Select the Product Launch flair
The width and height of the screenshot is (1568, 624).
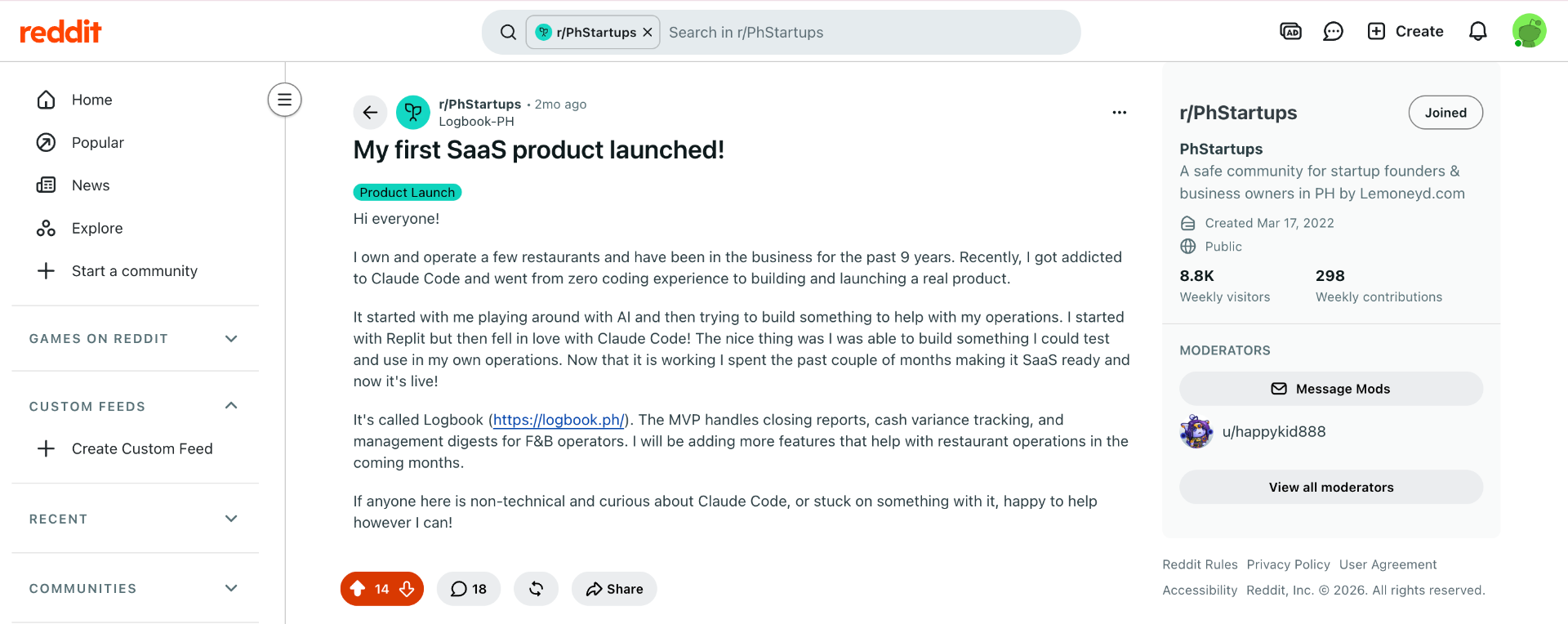tap(408, 193)
